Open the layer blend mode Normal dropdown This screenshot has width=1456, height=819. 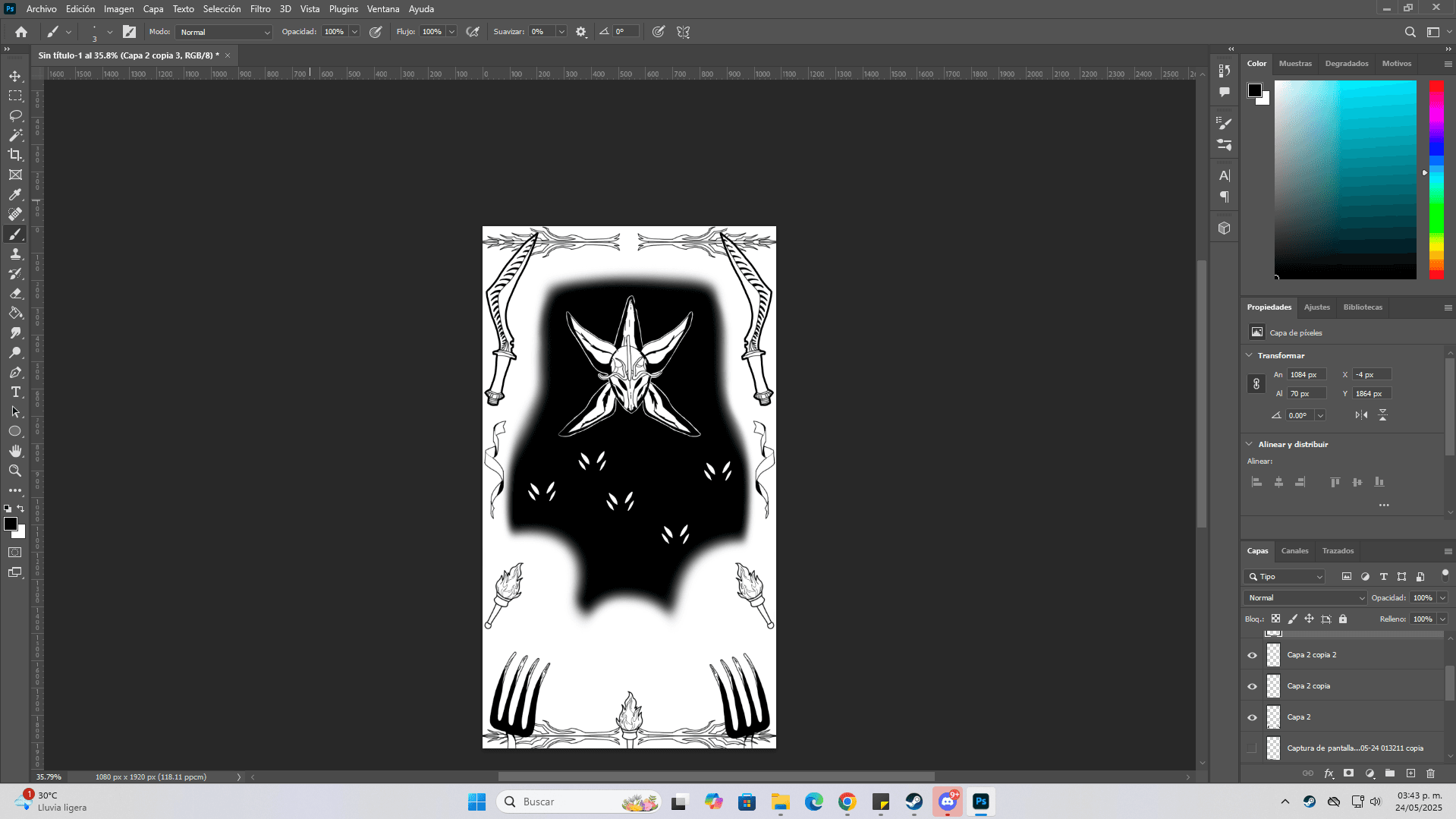tap(1304, 598)
